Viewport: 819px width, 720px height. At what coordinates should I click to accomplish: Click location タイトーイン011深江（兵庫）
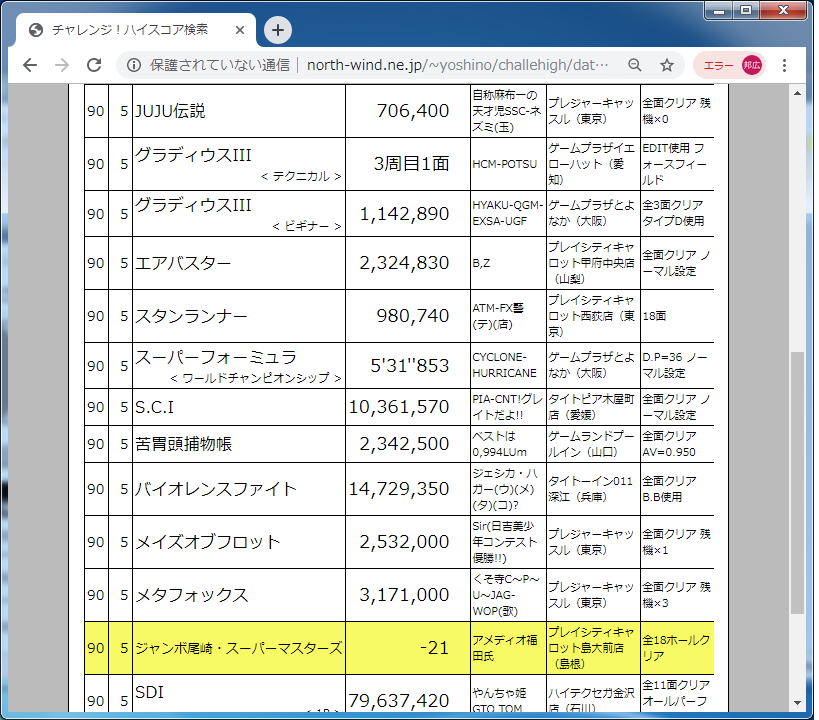[x=591, y=489]
